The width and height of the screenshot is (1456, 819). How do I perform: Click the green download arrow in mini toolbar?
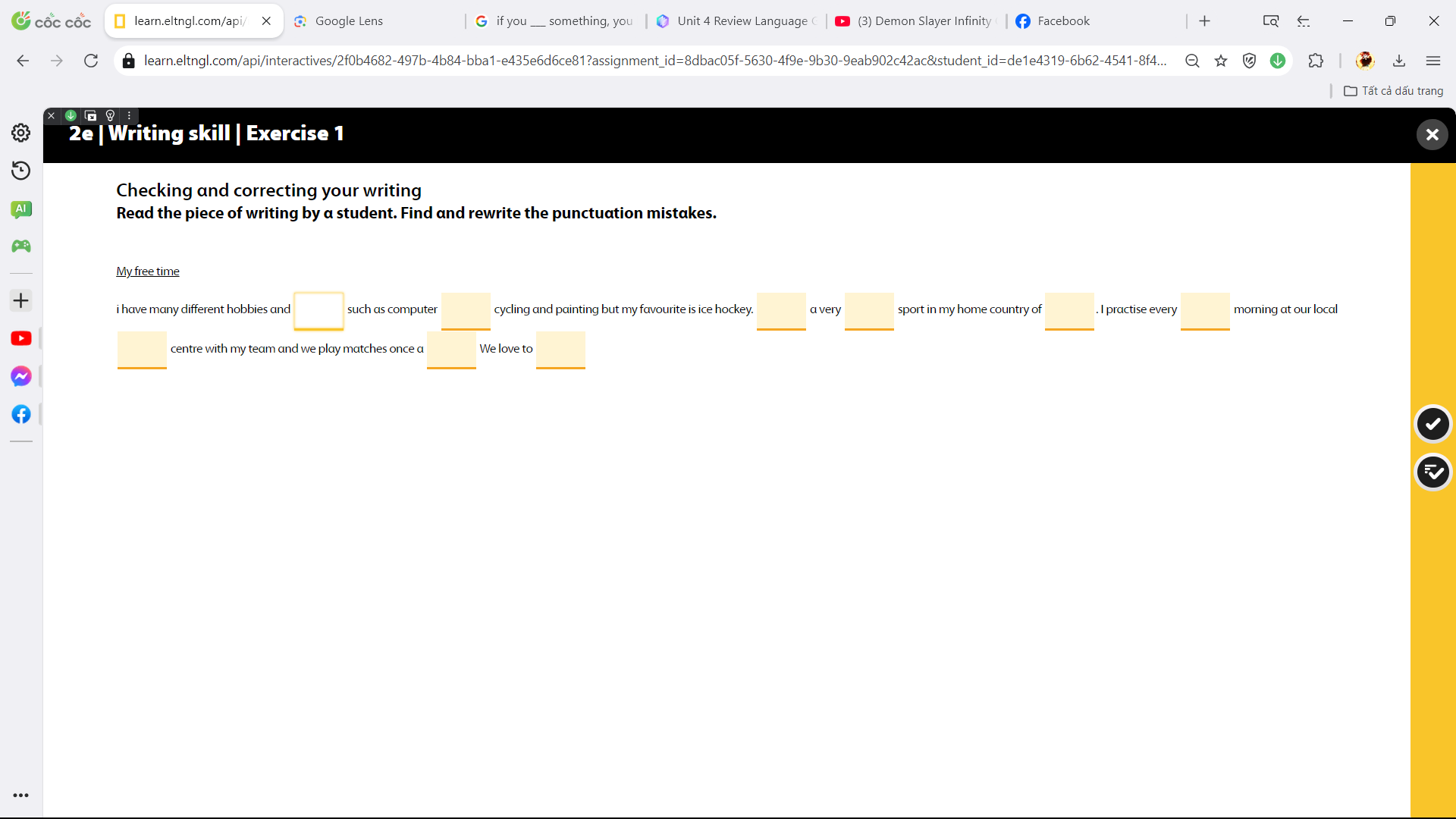[71, 115]
